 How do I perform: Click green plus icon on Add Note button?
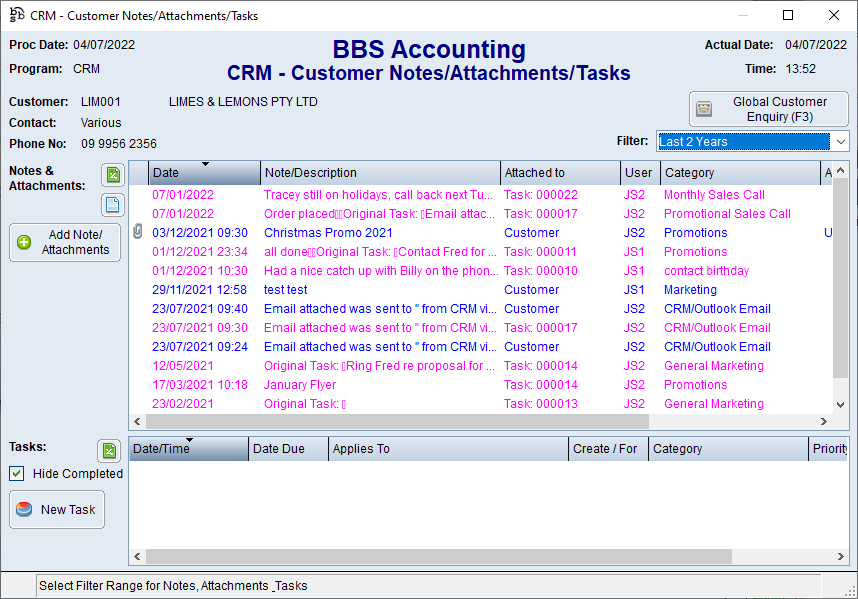click(25, 242)
